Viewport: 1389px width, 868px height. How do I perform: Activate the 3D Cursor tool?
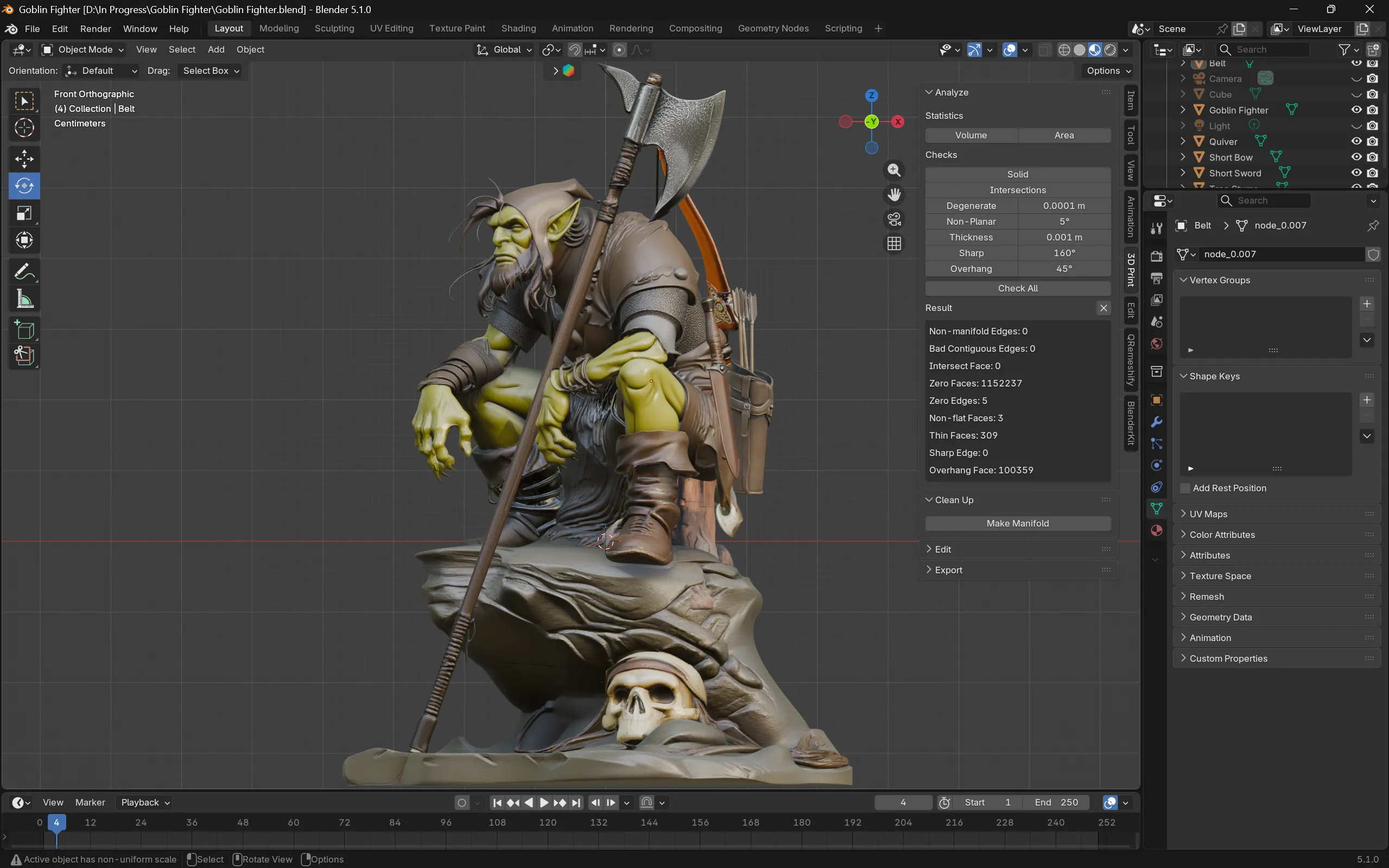(x=24, y=128)
